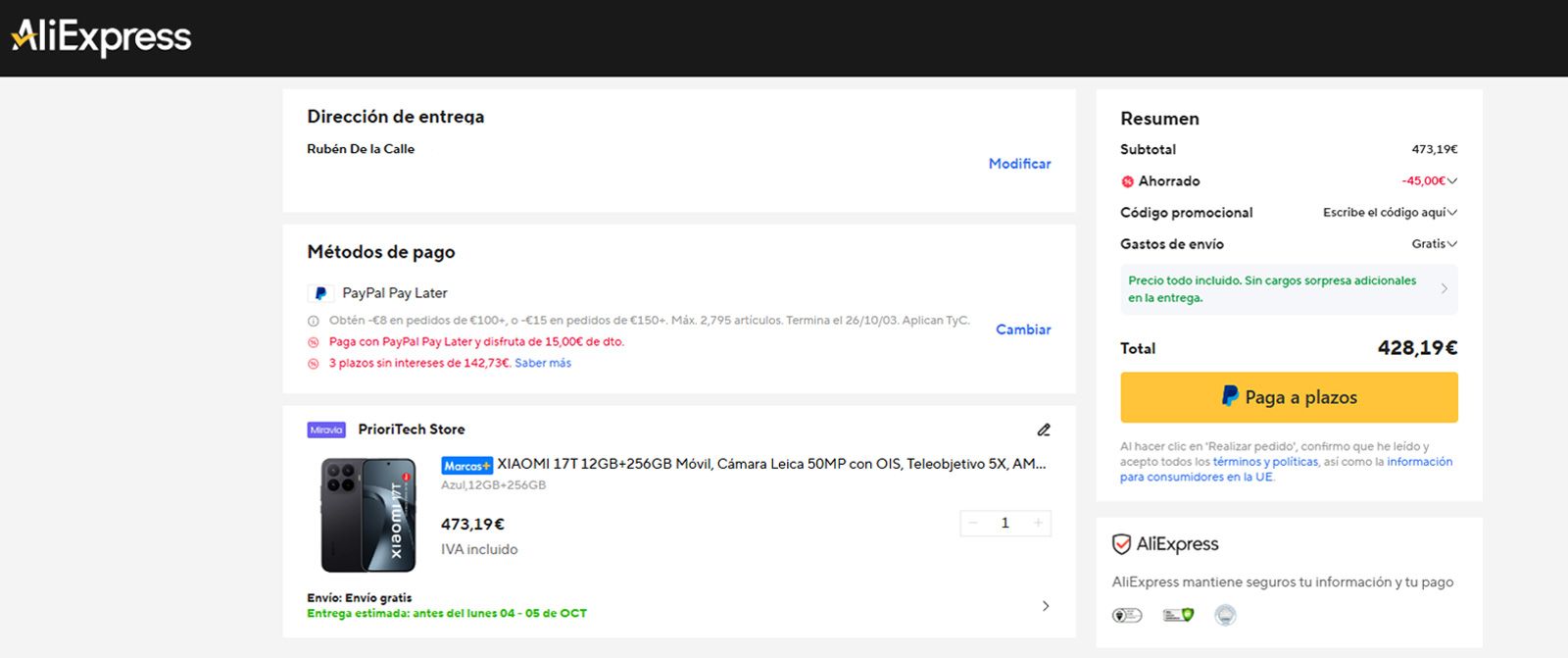Open información para consumidores en la UE link

tap(1287, 470)
